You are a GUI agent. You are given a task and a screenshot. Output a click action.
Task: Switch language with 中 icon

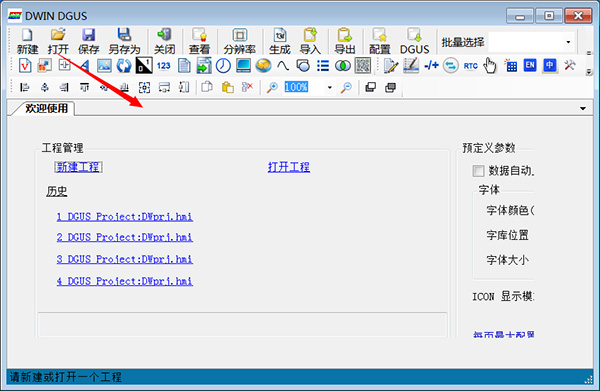(x=550, y=65)
